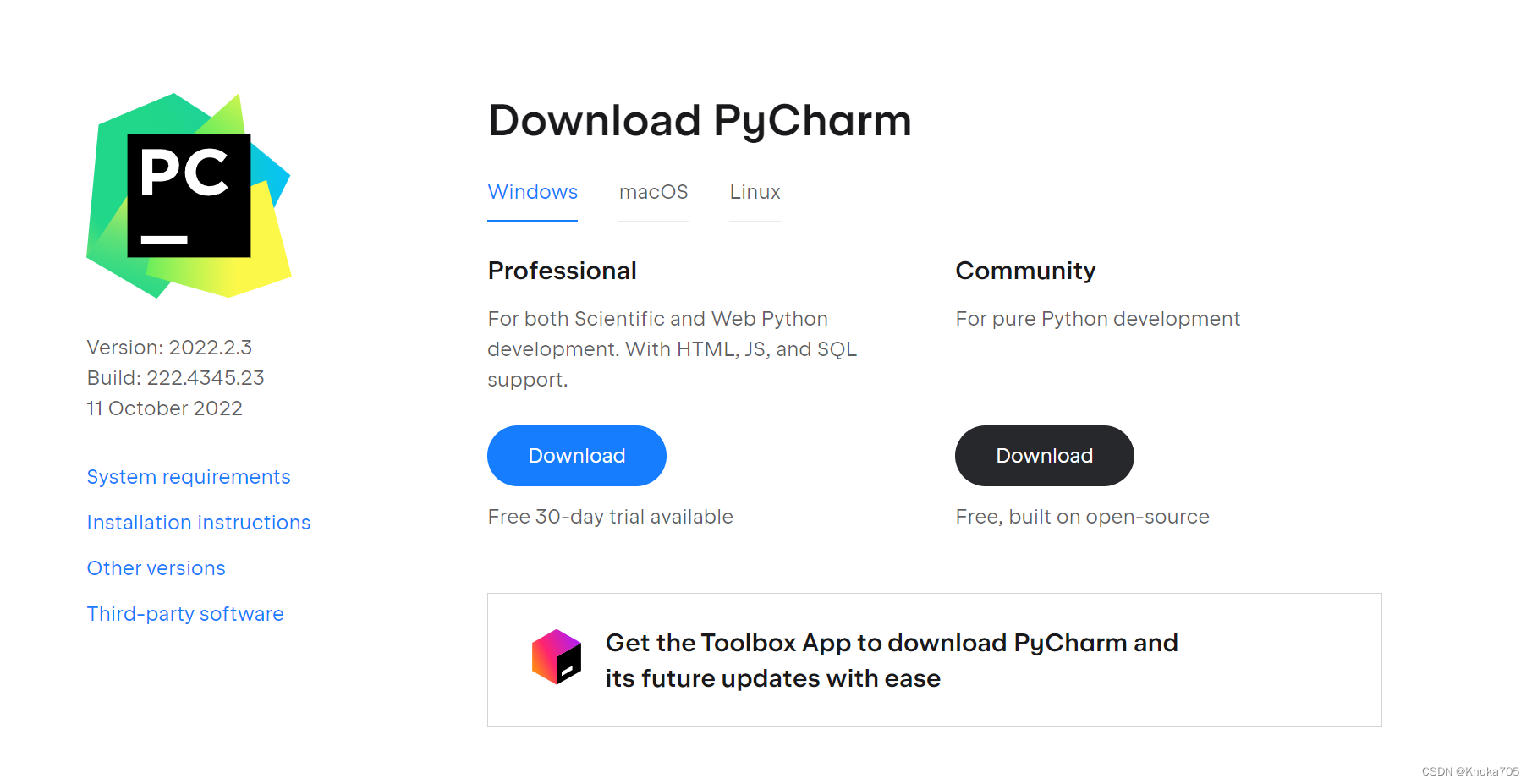
Task: Click the 'Community' section heading
Action: [1024, 271]
